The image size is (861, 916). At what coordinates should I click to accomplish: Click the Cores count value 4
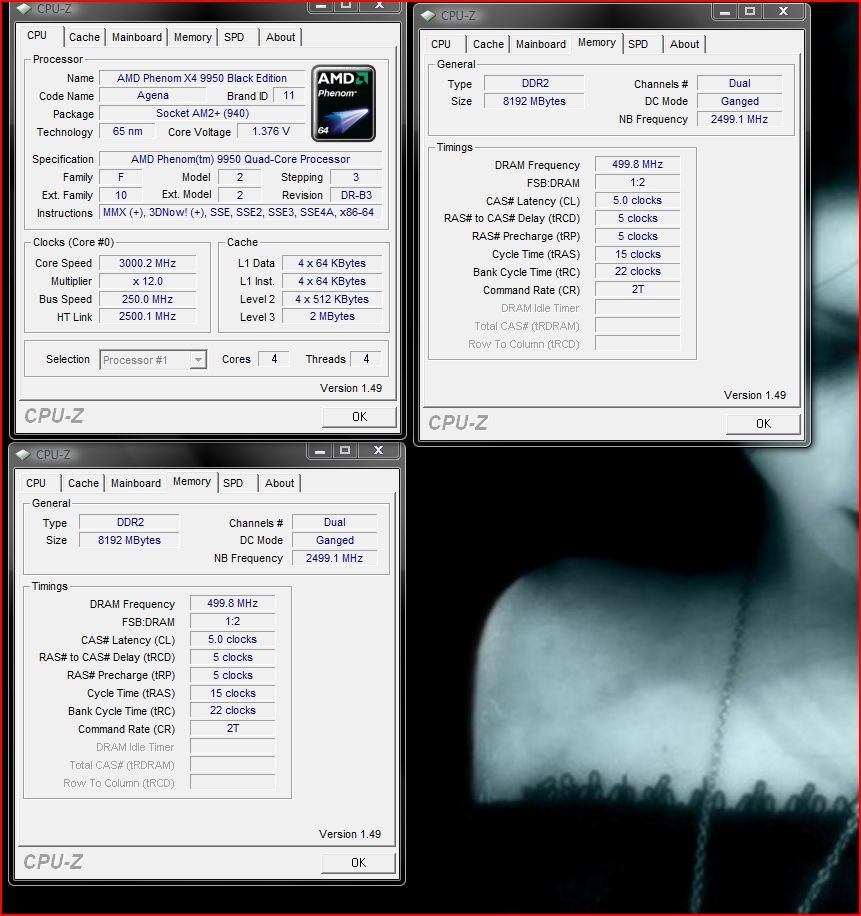click(274, 359)
